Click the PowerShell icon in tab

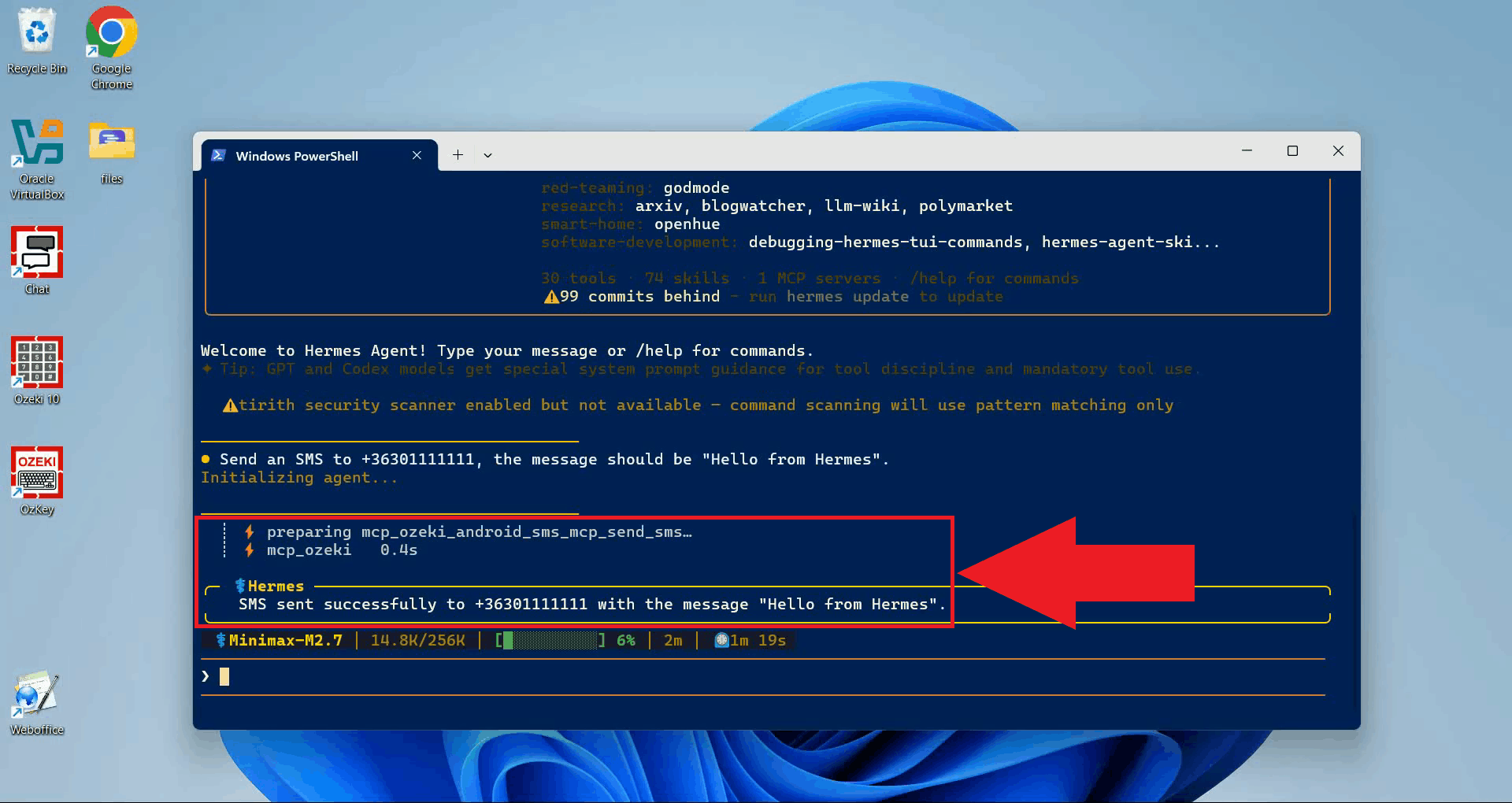[x=219, y=156]
